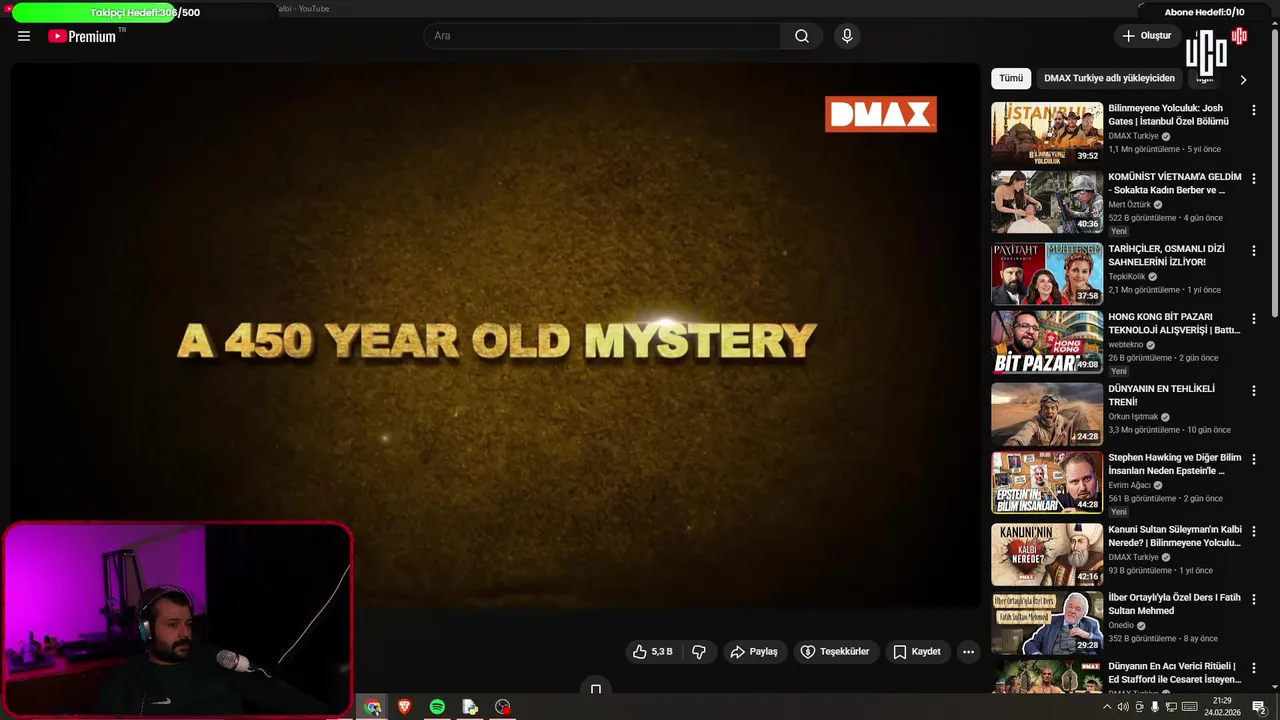The height and width of the screenshot is (720, 1280).
Task: Open Brave browser from the taskbar
Action: (x=405, y=707)
